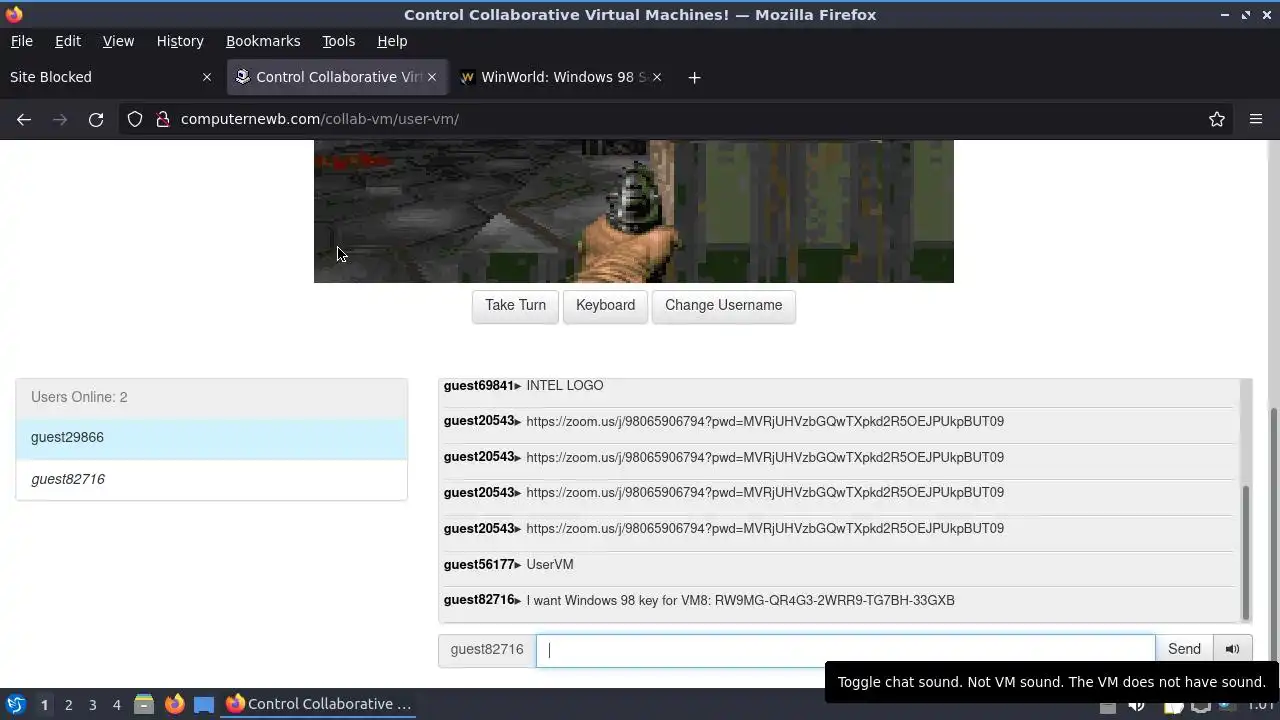This screenshot has height=720, width=1280.
Task: Select user guest82716 in the users list
Action: [x=211, y=479]
